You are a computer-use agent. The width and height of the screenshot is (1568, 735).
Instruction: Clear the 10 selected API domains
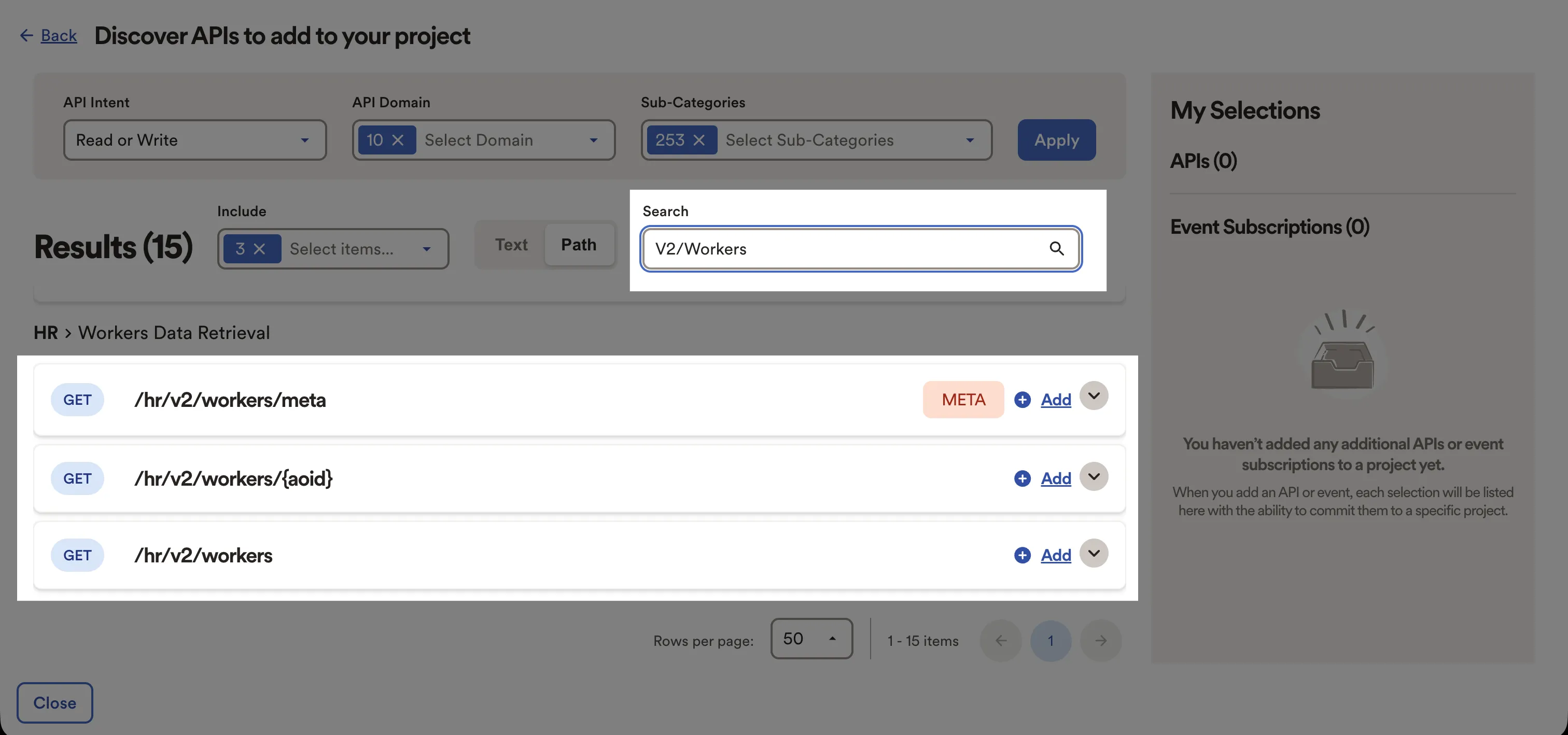click(398, 140)
